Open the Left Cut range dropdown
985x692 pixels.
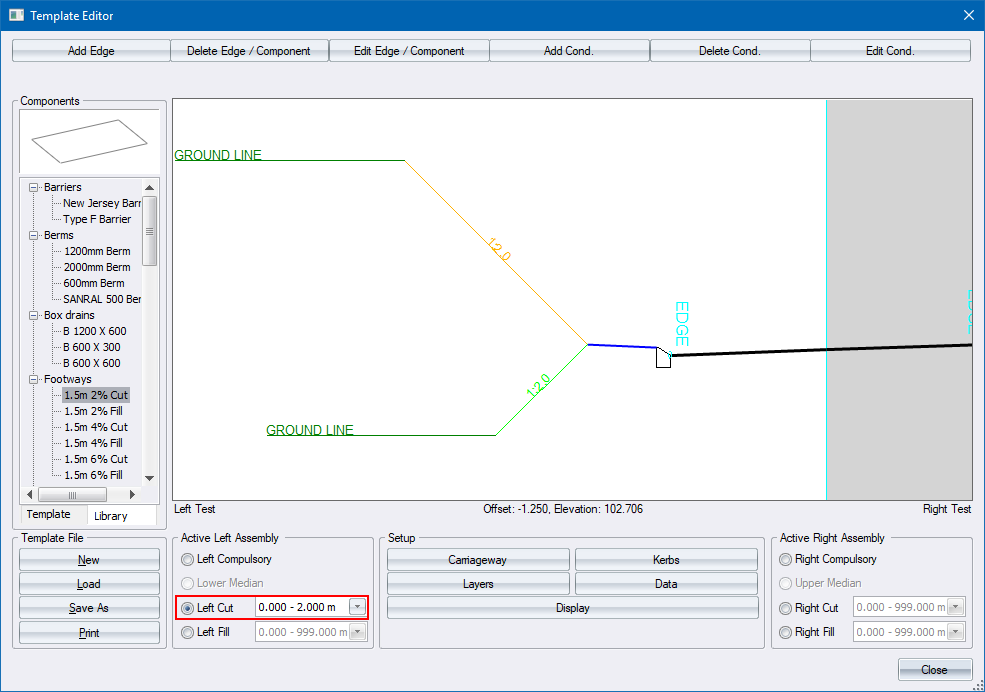pyautogui.click(x=357, y=607)
